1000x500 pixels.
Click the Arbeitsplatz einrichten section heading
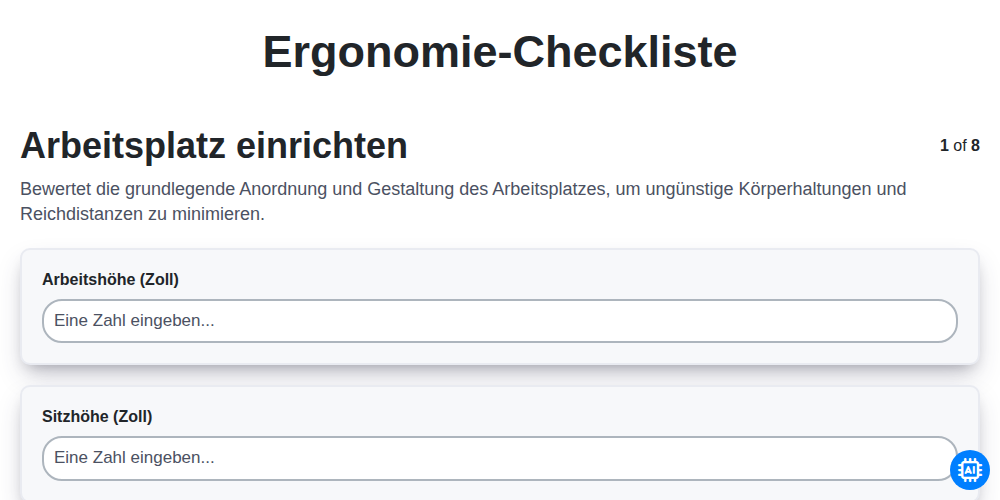(x=214, y=145)
